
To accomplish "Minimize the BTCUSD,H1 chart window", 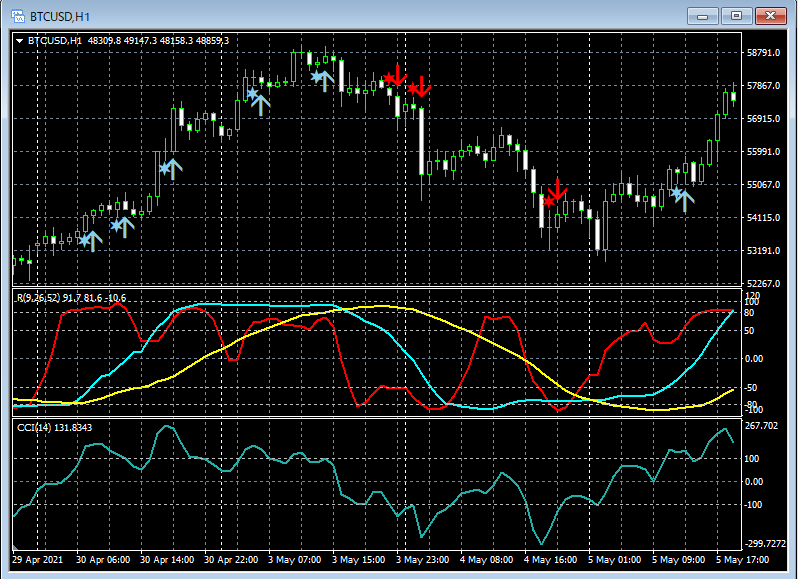I will 703,16.
